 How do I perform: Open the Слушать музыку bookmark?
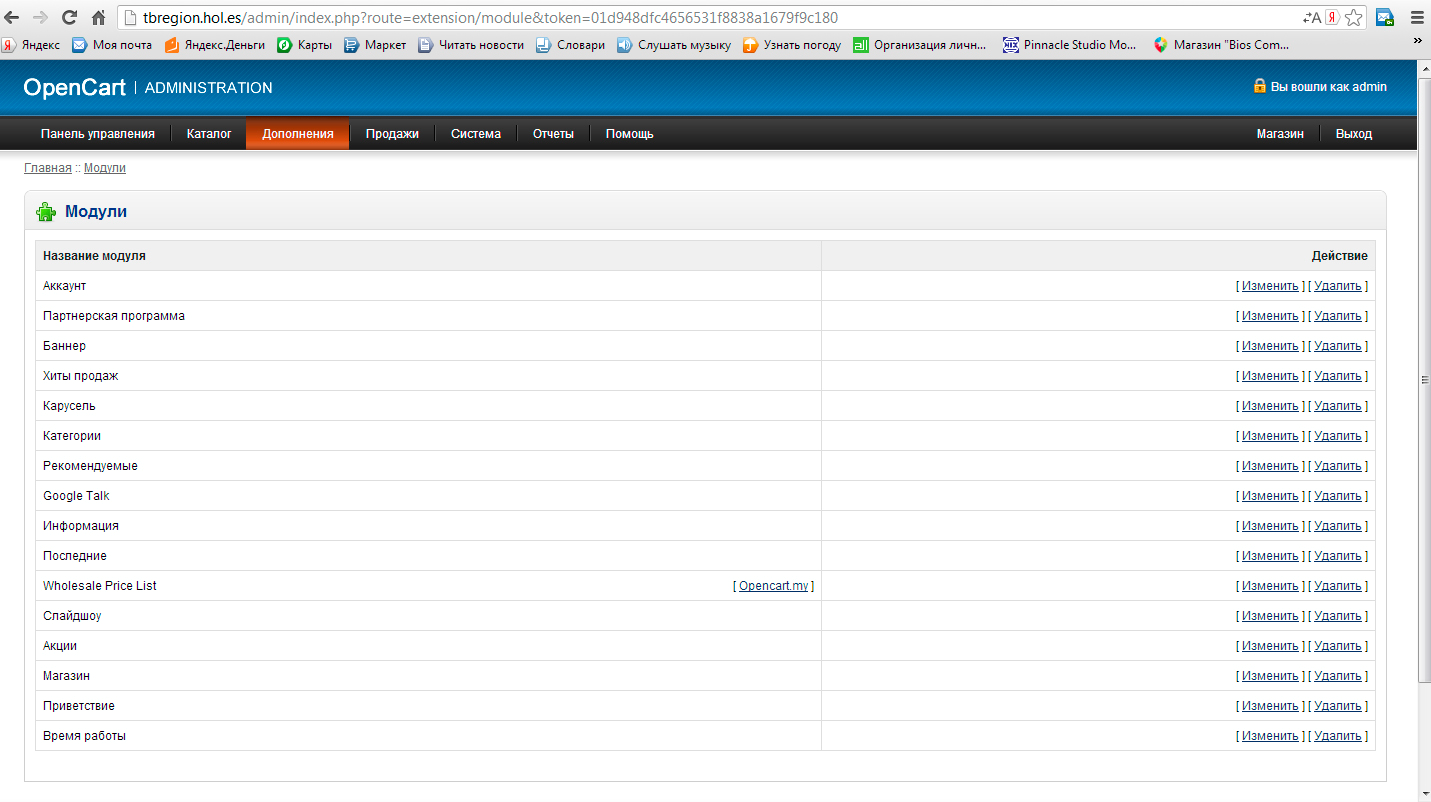tap(674, 45)
